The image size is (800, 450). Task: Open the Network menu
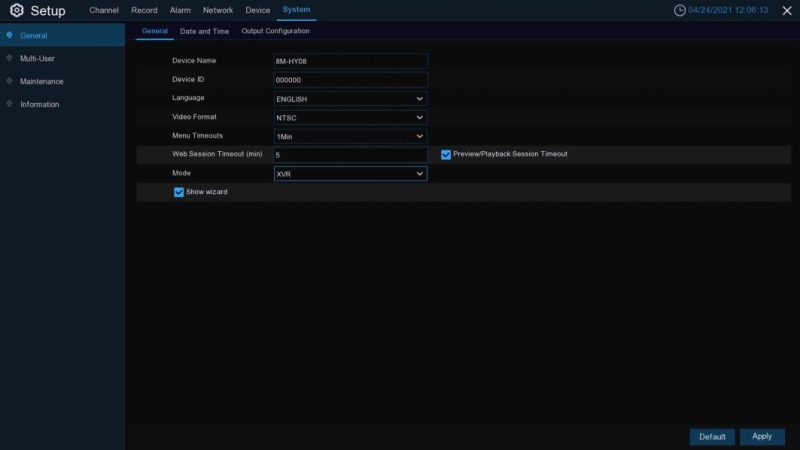point(218,10)
